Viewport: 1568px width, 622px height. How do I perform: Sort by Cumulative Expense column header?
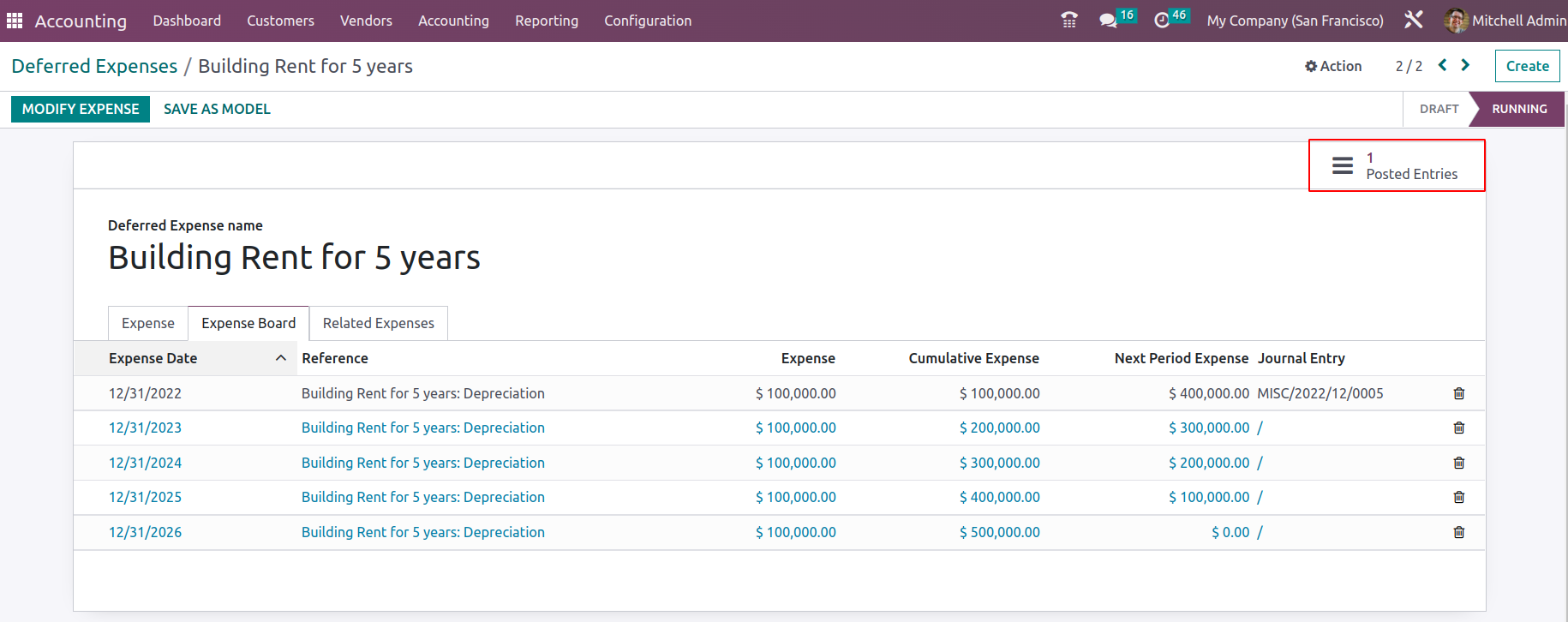[x=973, y=358]
